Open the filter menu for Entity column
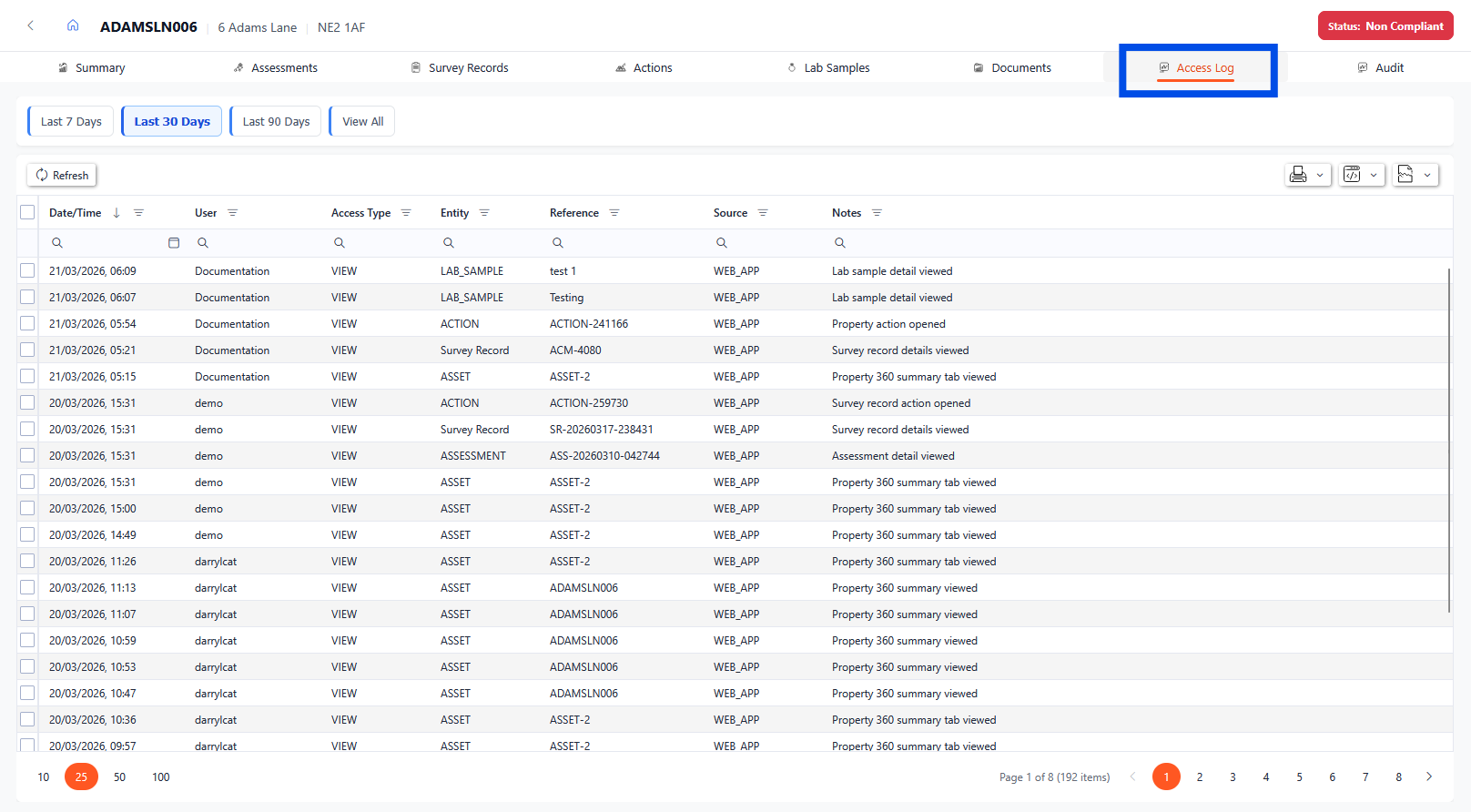The width and height of the screenshot is (1471, 812). (x=484, y=213)
